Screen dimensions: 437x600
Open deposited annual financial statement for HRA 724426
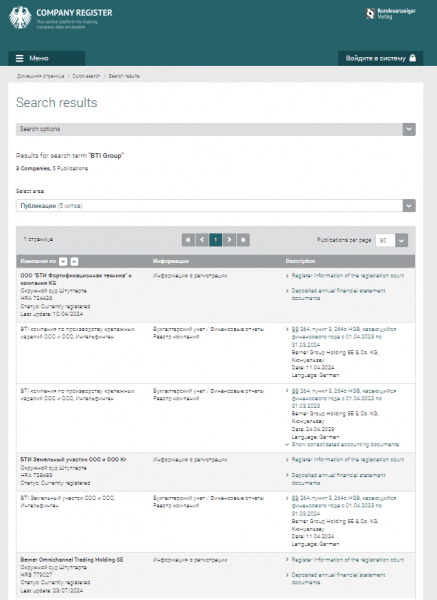tap(338, 294)
